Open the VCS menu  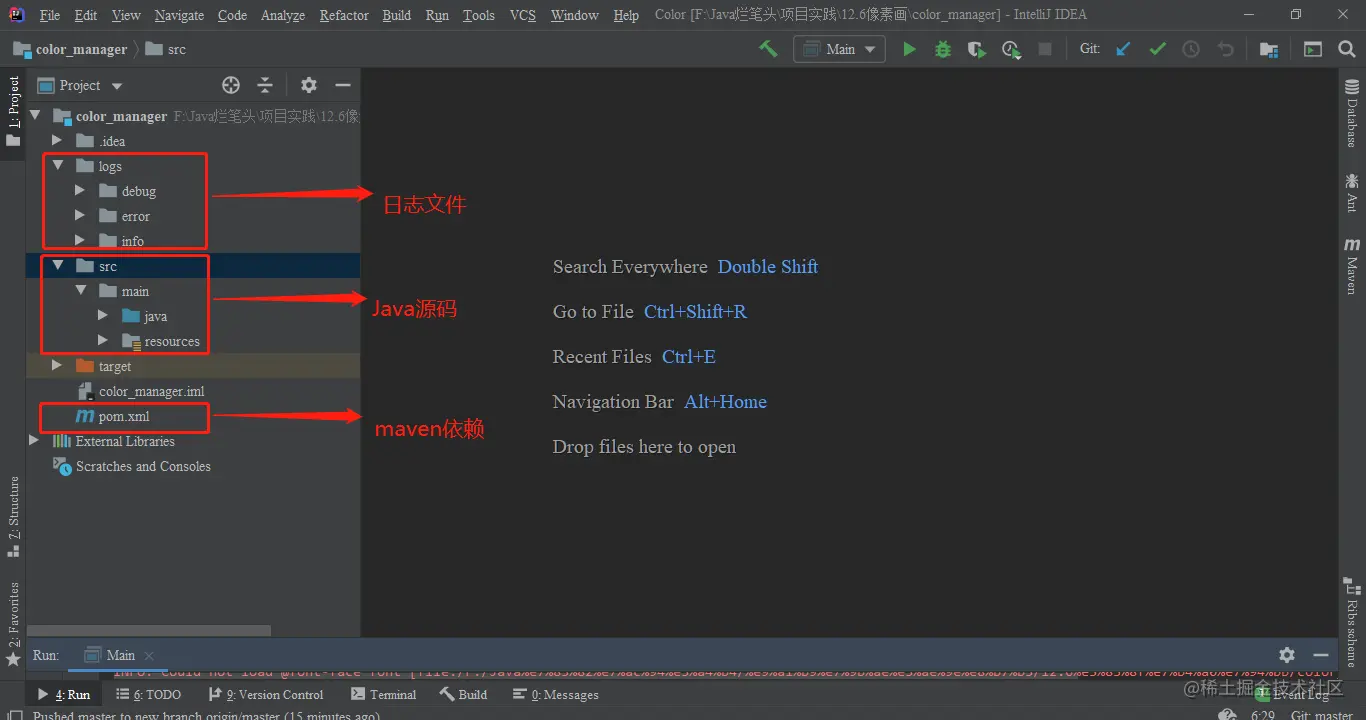[x=522, y=15]
